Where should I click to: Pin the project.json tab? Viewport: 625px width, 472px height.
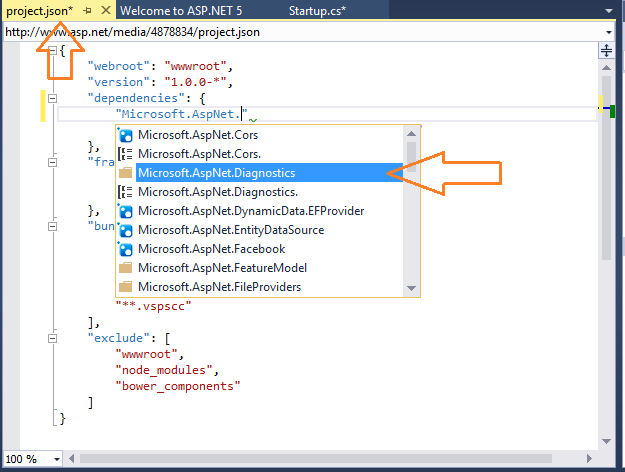(x=87, y=11)
